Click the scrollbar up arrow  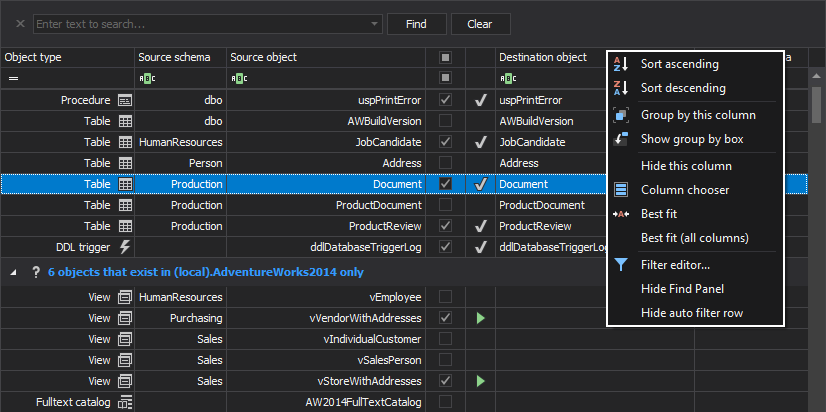(x=817, y=77)
